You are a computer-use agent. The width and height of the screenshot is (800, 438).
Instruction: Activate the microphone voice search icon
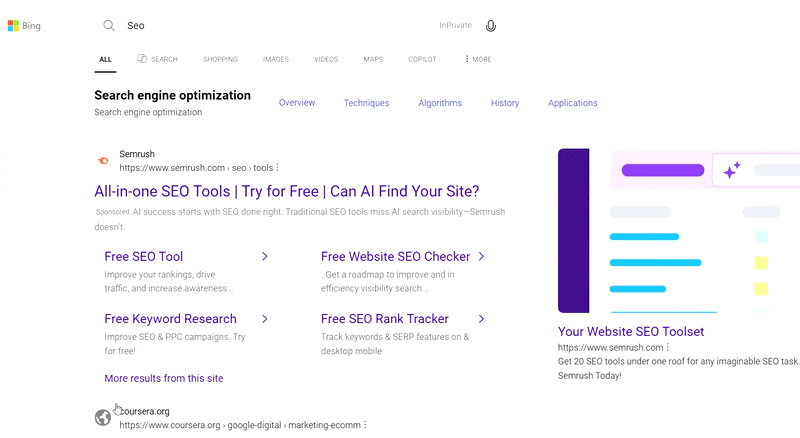(x=490, y=26)
